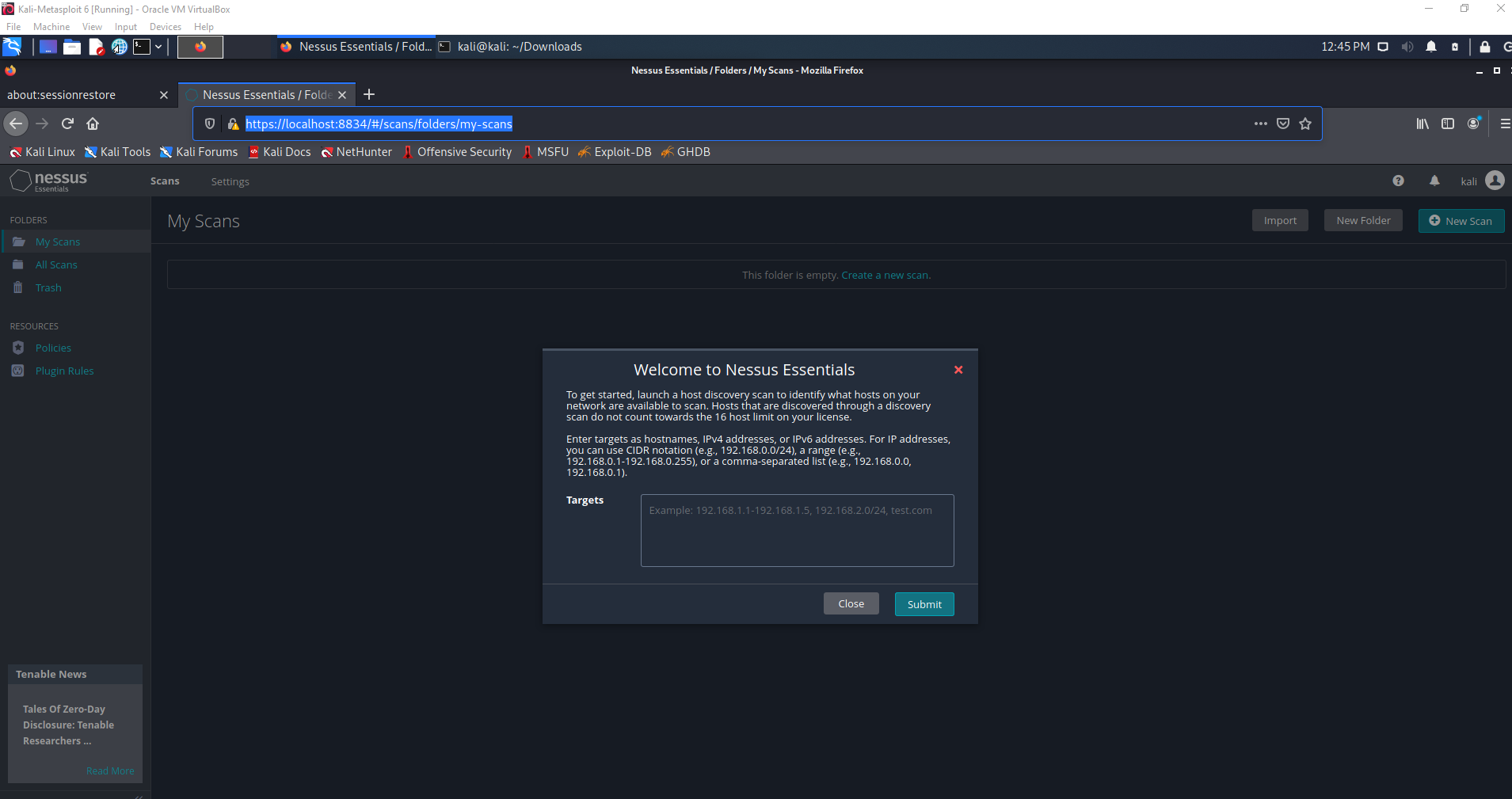
Task: Click the Nessus Essentials logo
Action: pyautogui.click(x=48, y=181)
